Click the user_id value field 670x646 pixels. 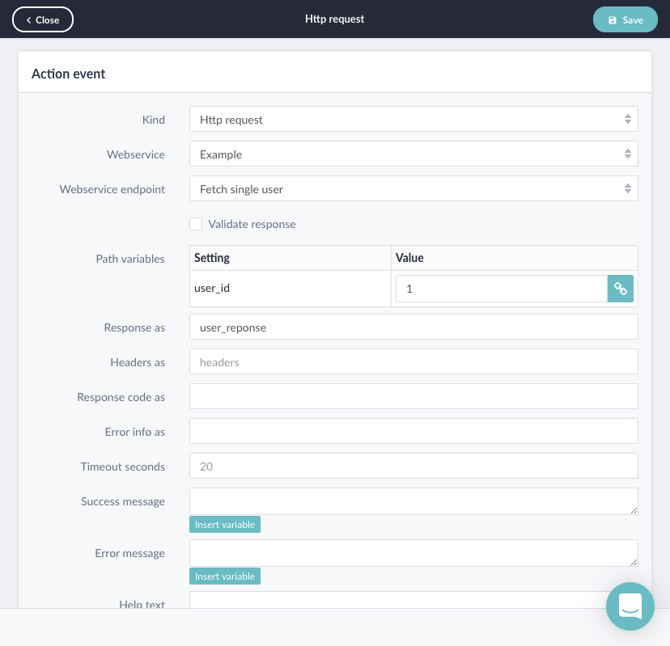click(501, 289)
